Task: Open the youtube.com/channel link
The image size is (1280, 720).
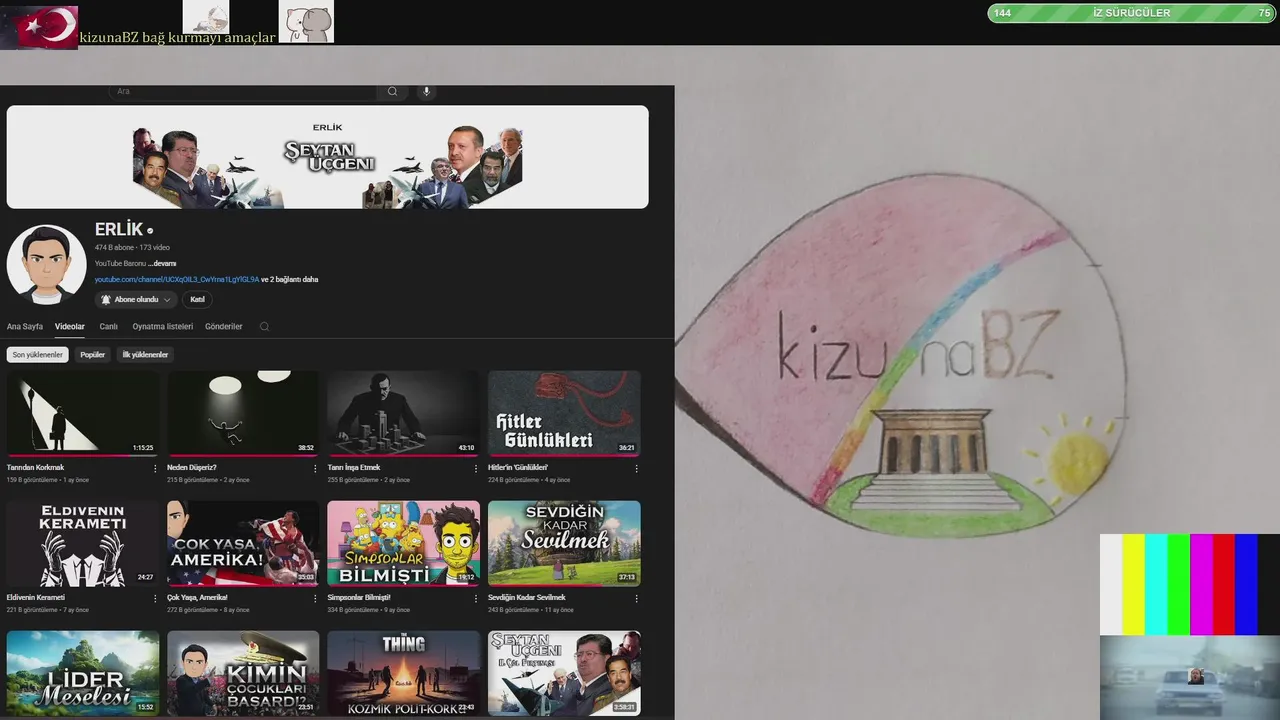Action: click(177, 280)
